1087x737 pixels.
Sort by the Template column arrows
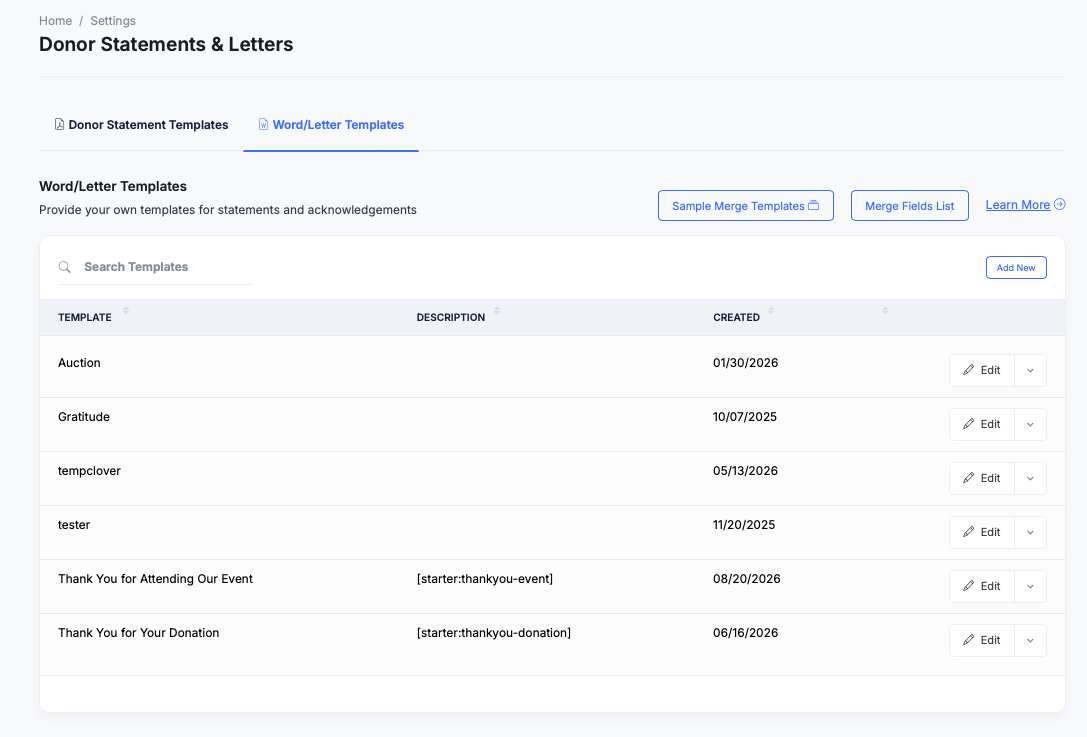[x=125, y=311]
